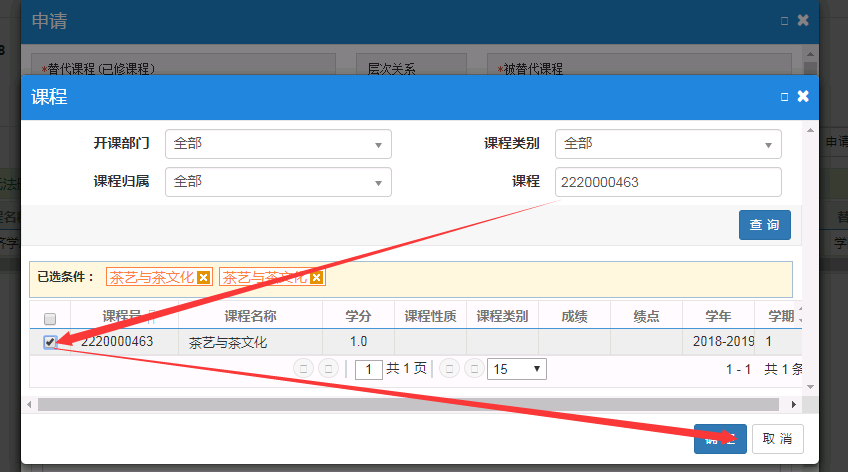This screenshot has width=848, height=472.
Task: Click the 课程 number input field
Action: coord(668,182)
